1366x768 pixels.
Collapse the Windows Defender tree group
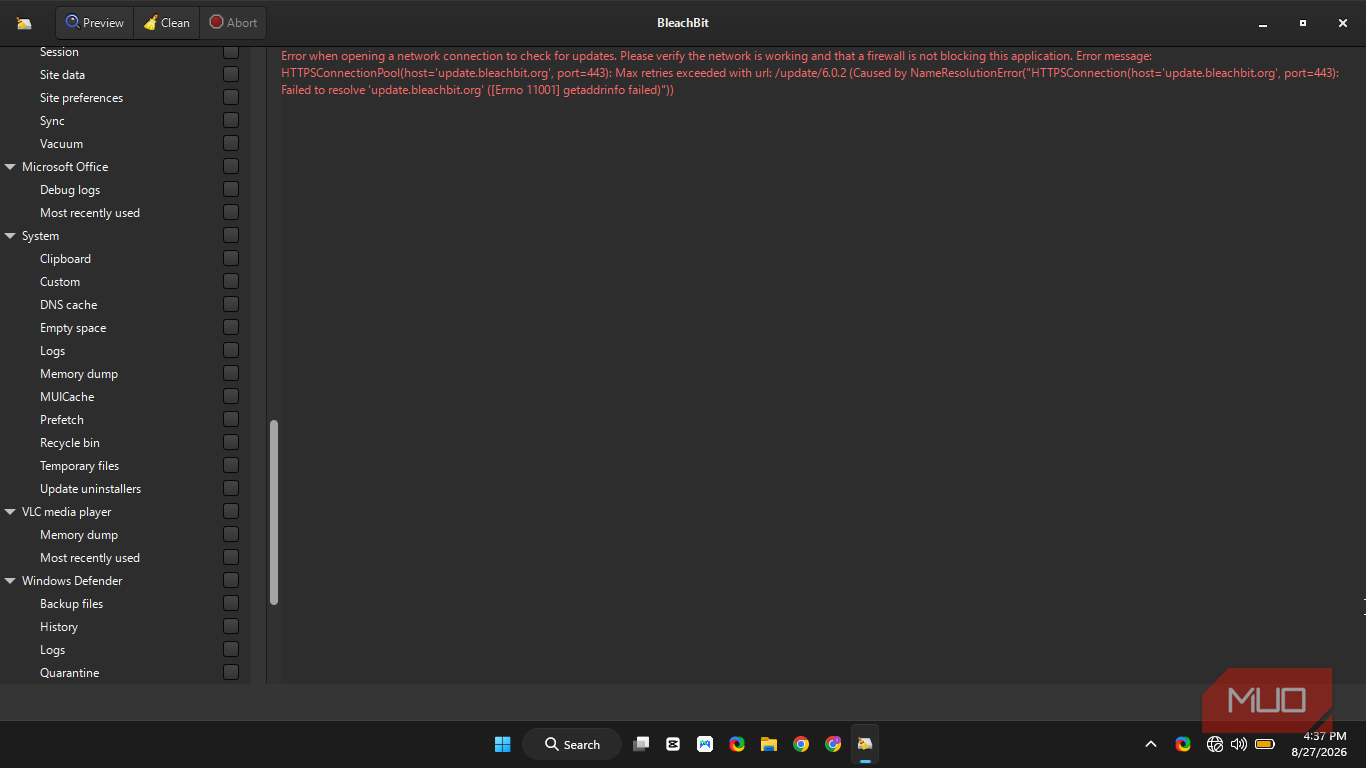click(10, 581)
